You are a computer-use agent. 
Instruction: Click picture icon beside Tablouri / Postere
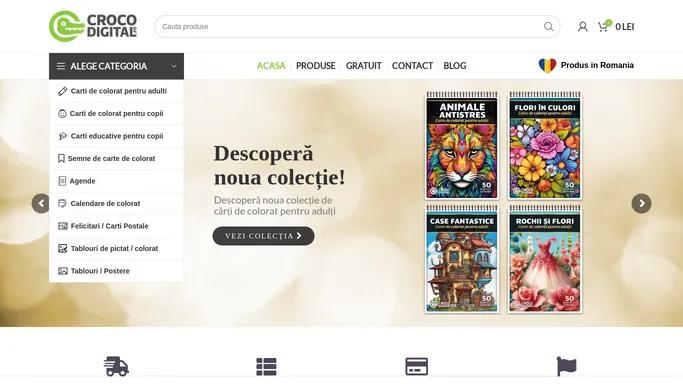click(63, 271)
